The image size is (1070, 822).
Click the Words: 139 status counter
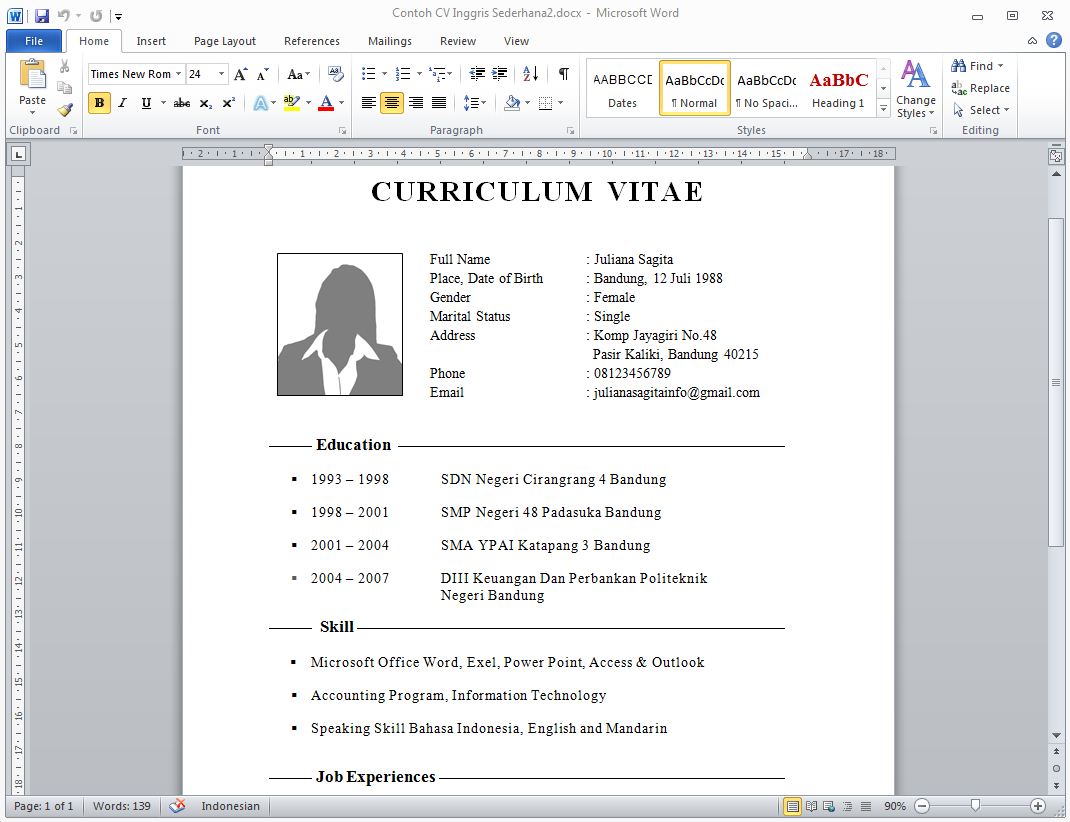point(121,806)
